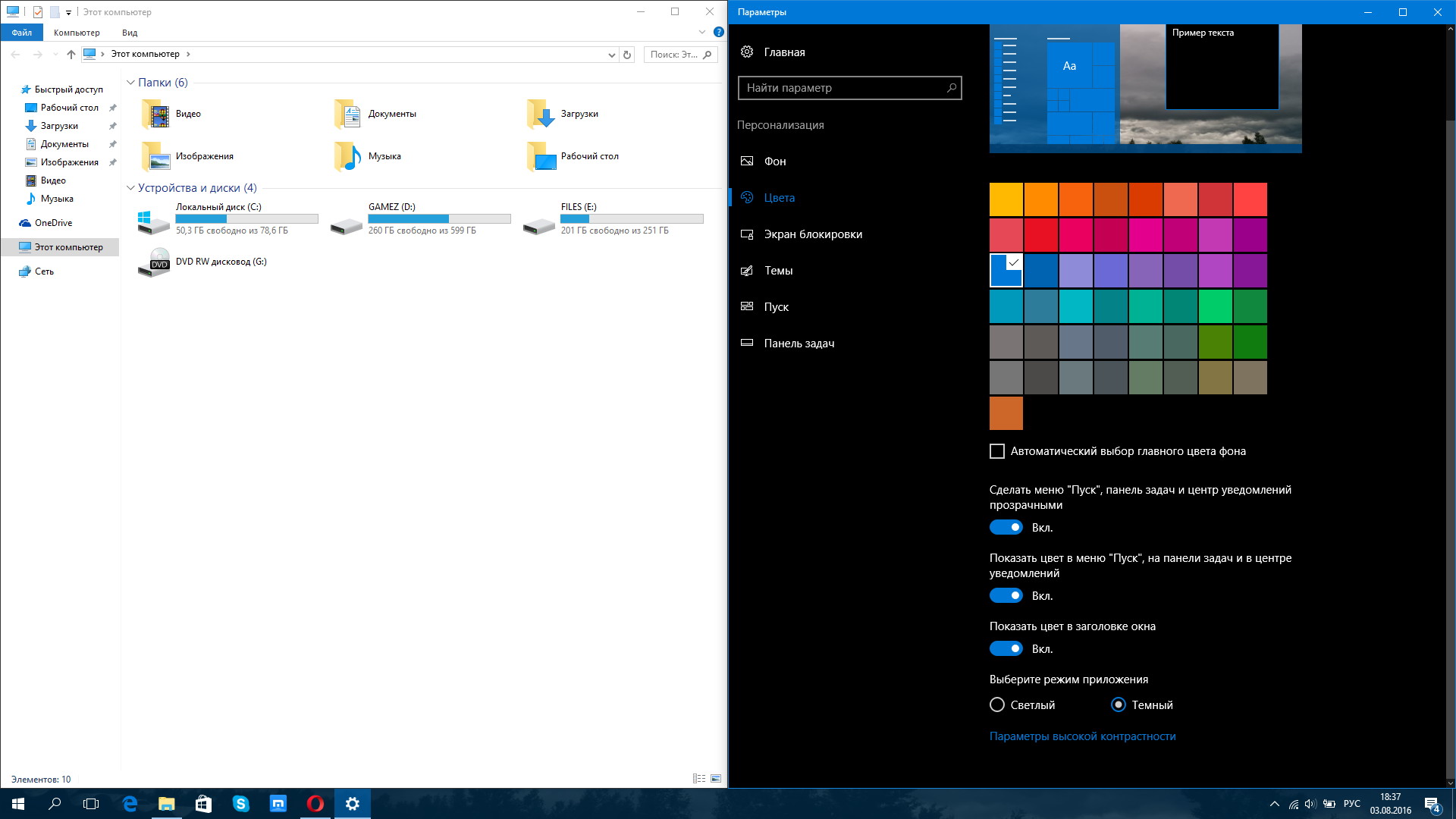
Task: Open the Video folder icon
Action: [155, 115]
